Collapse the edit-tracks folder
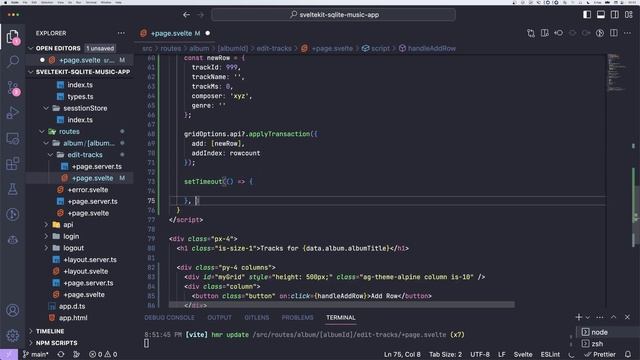The height and width of the screenshot is (360, 640). coord(85,155)
